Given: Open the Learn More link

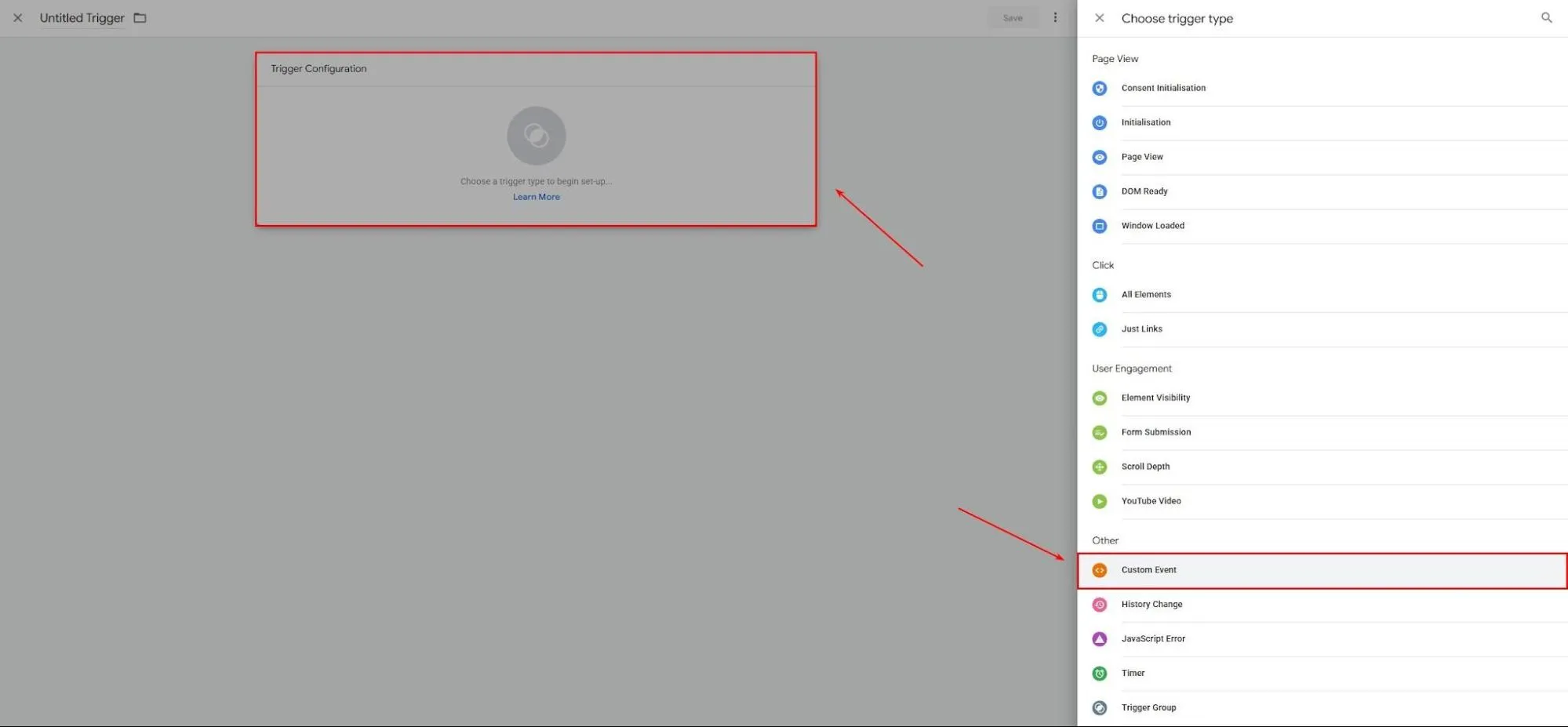Looking at the screenshot, I should (x=537, y=198).
